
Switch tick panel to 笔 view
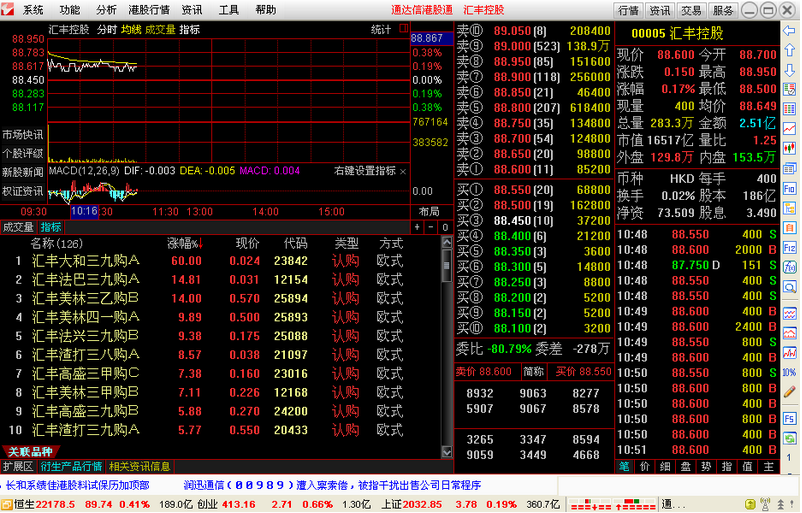pyautogui.click(x=624, y=466)
